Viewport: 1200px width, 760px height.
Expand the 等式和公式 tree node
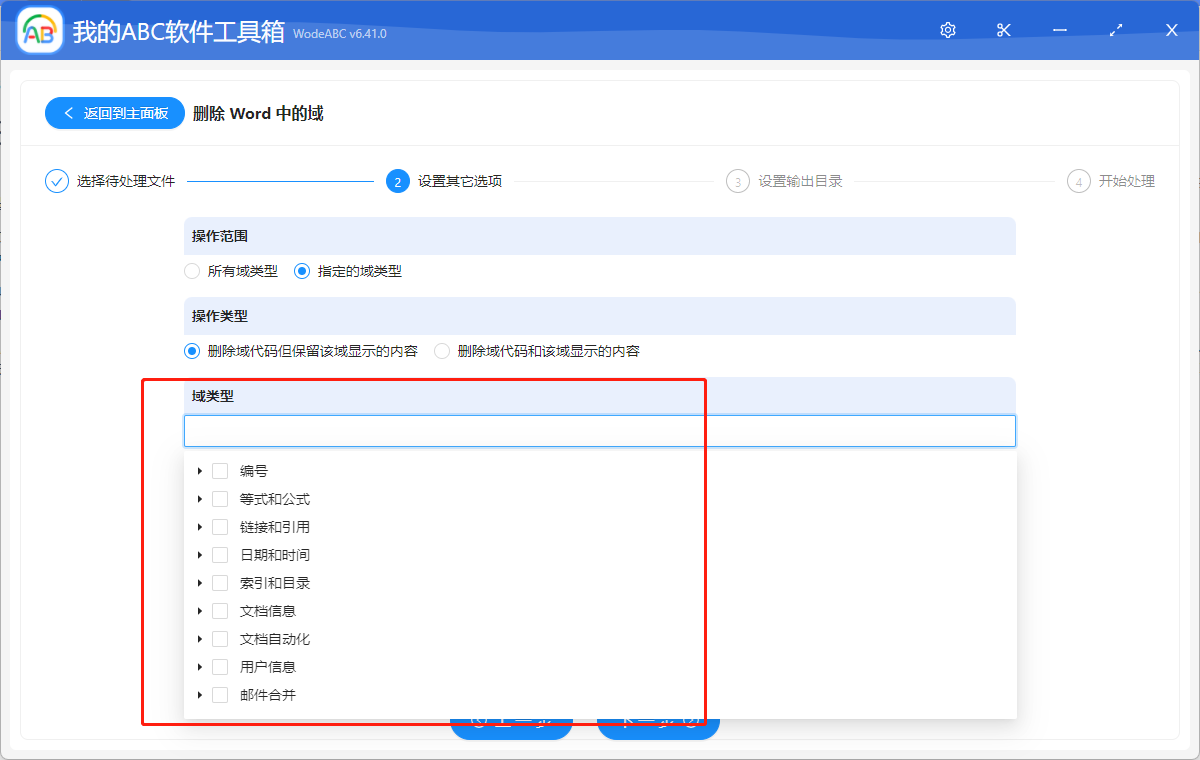(x=199, y=498)
